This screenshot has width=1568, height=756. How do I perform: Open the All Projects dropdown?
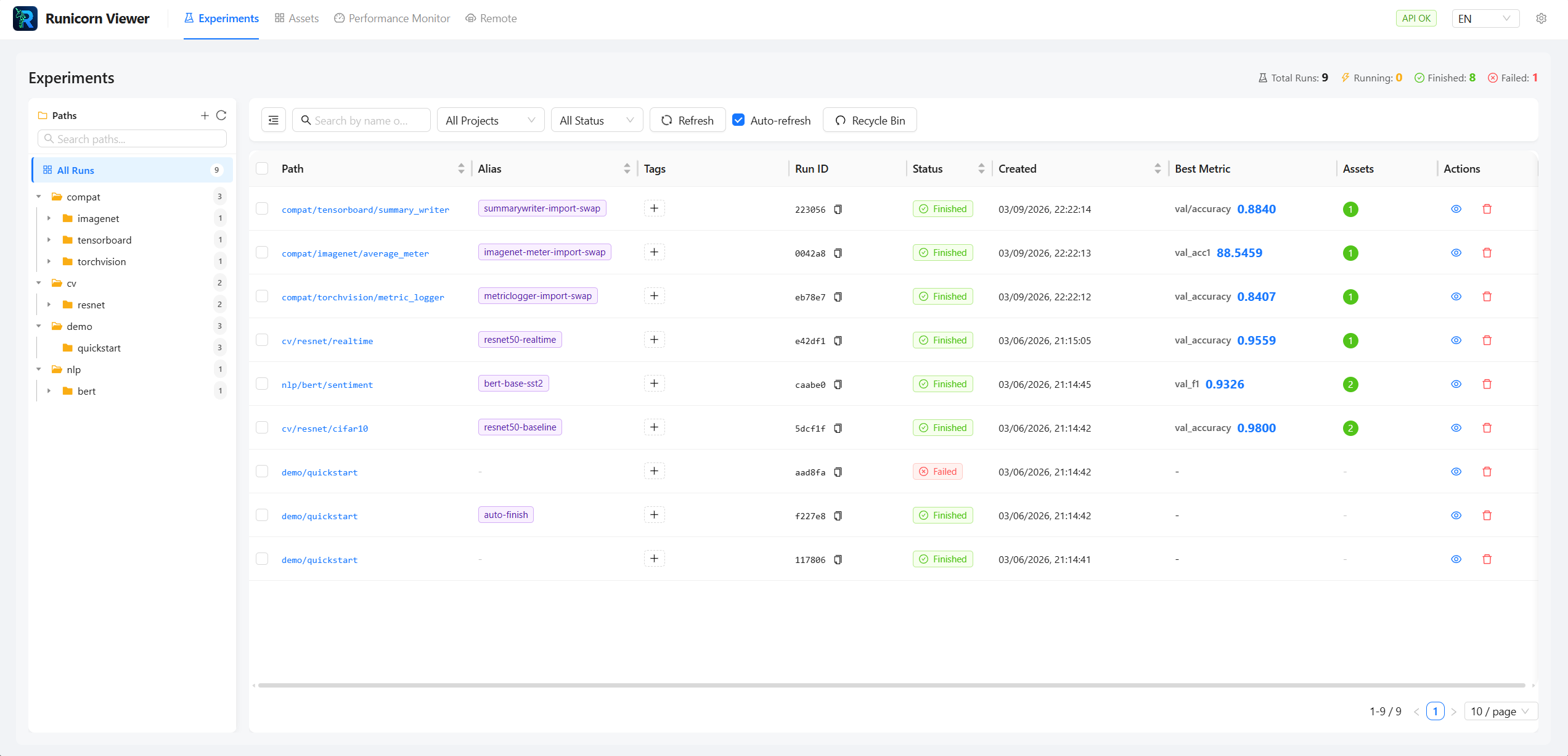490,120
